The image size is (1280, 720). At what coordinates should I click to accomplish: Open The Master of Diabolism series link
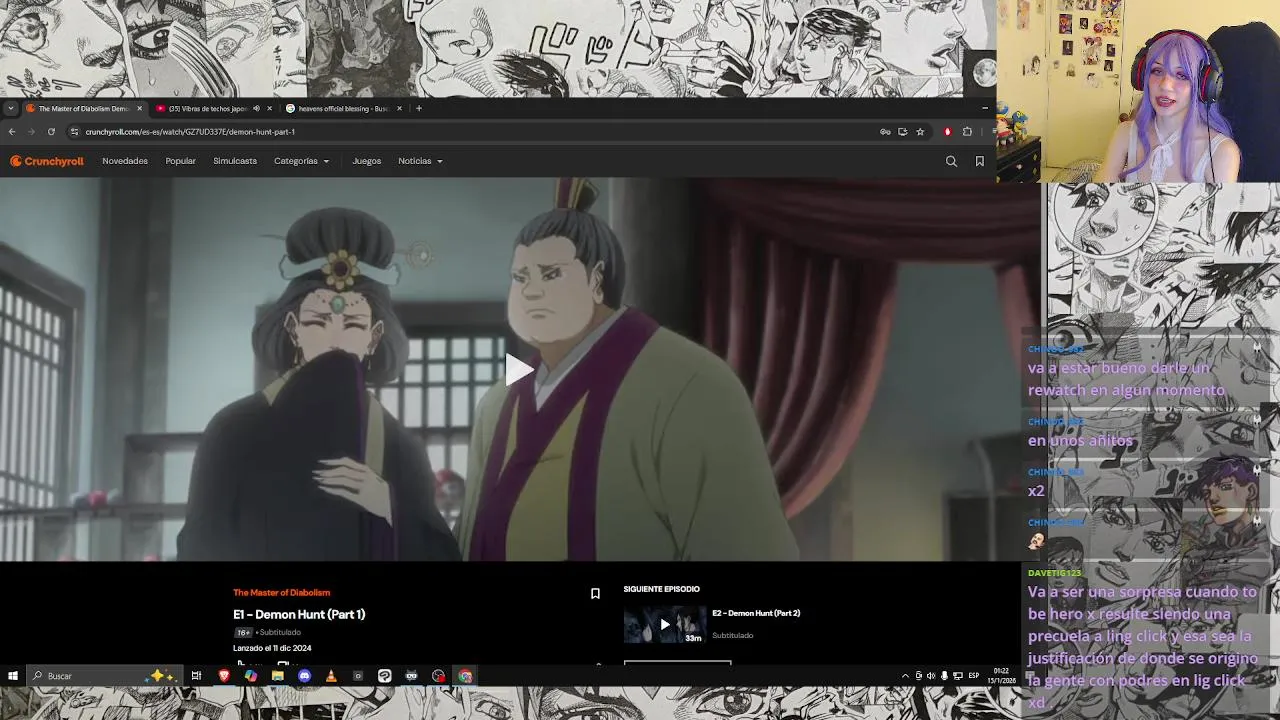pos(281,593)
